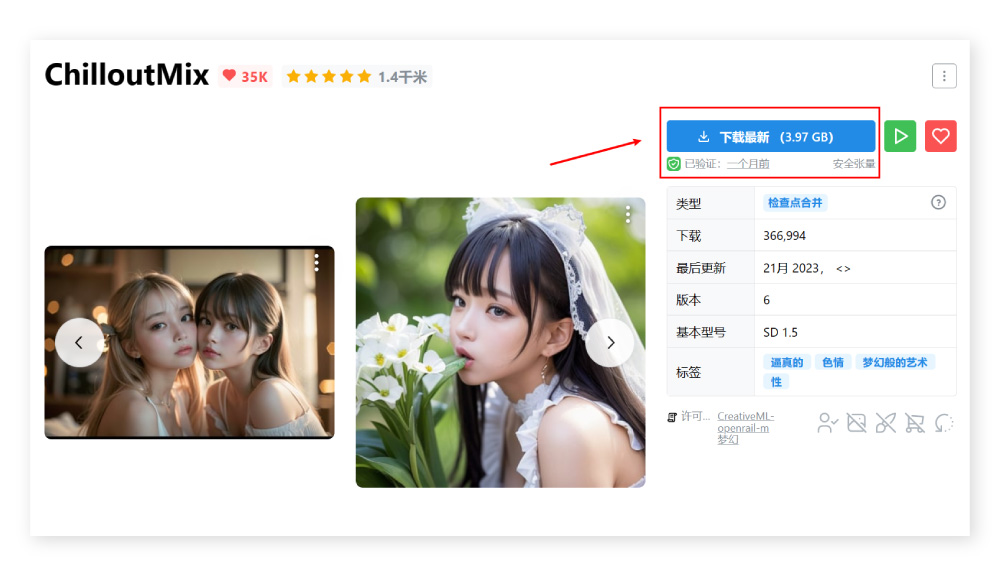Click the help question mark icon by 类型

[938, 202]
